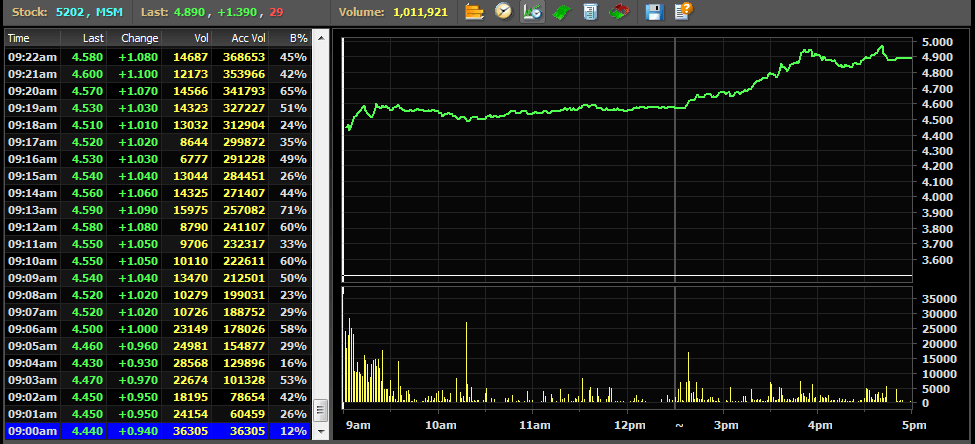The width and height of the screenshot is (975, 444).
Task: Open the orange stacked bars icon
Action: (474, 11)
